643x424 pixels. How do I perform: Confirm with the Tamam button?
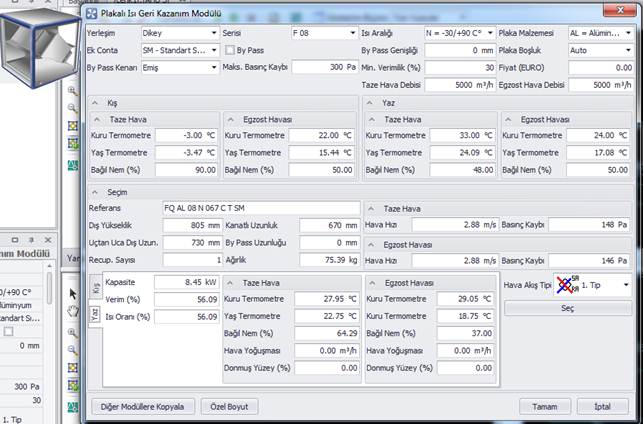coord(545,407)
